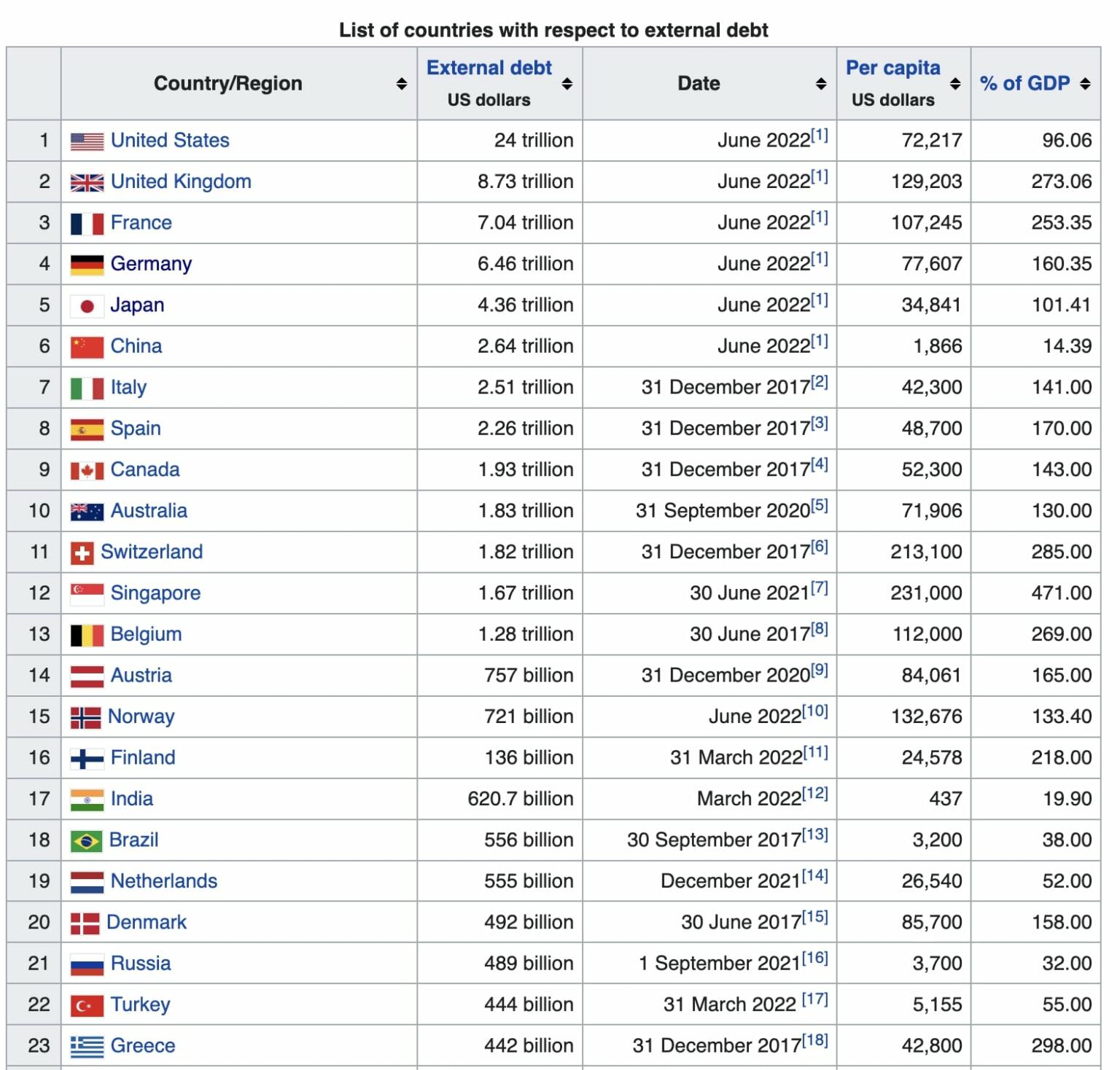Click the United States flag icon
Screen dimensions: 1120x1070
point(87,141)
